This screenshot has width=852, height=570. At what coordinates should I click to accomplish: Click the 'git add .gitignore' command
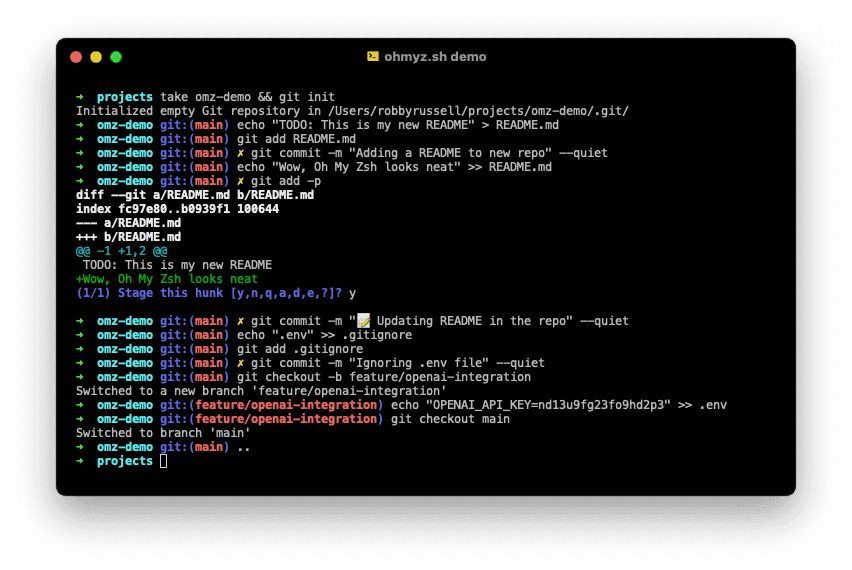(300, 349)
